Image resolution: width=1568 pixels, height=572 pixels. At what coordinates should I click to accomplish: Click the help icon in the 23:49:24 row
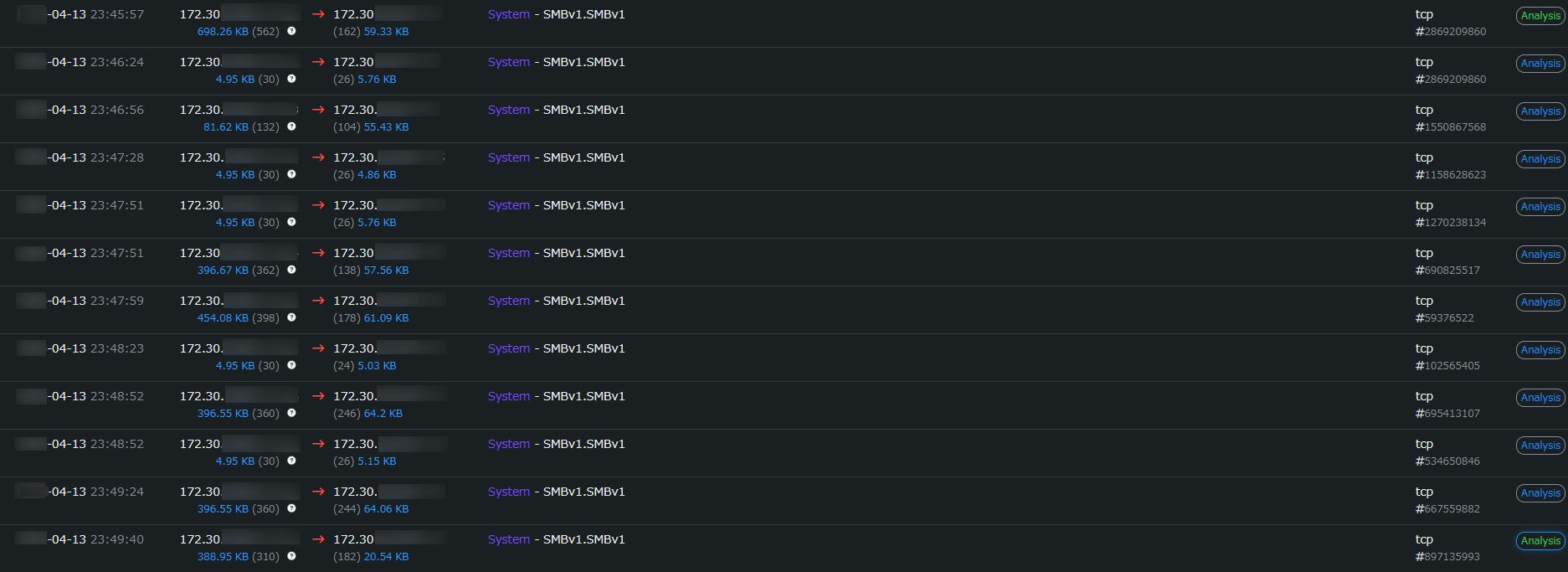291,508
